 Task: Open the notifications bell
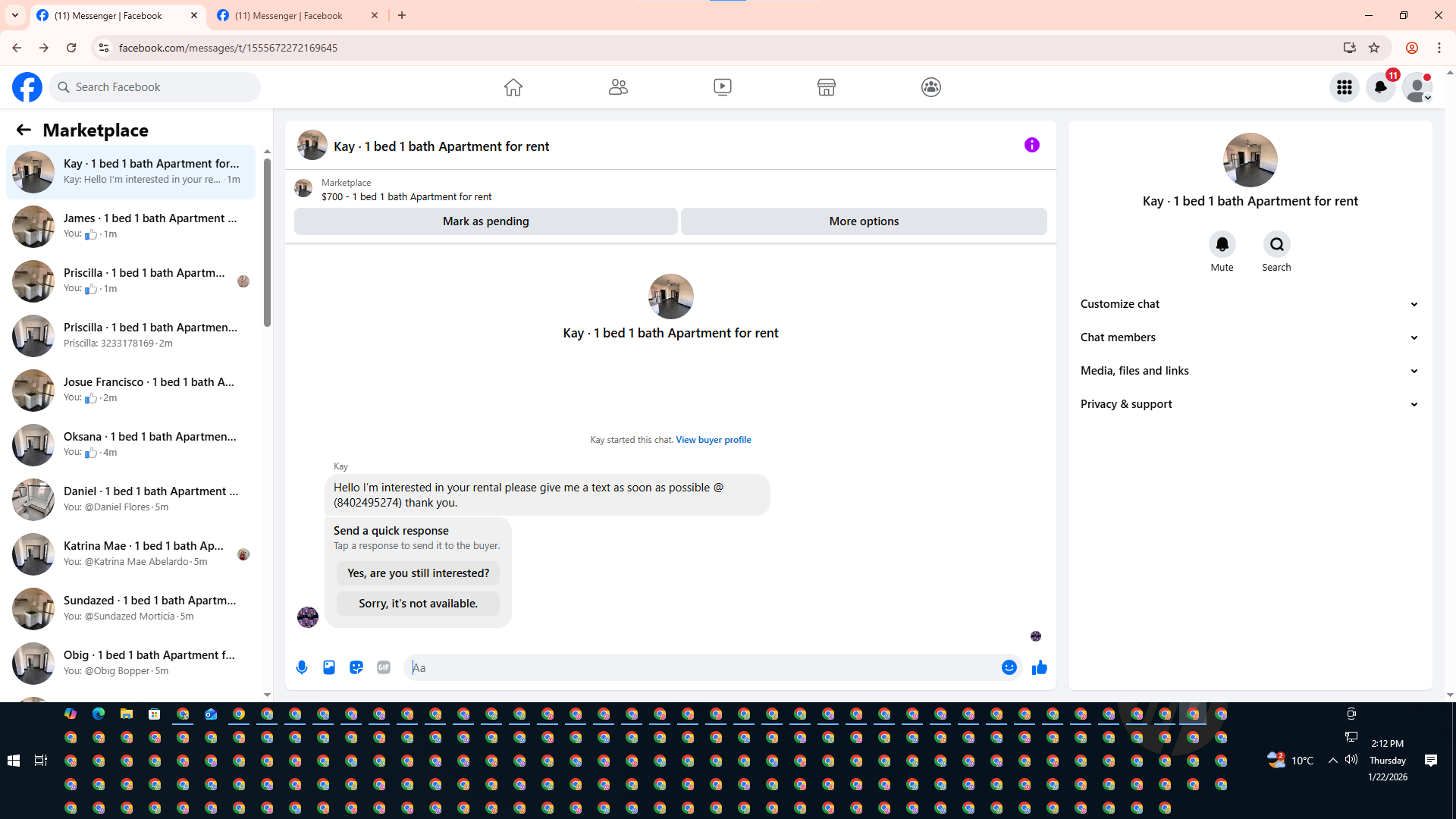point(1381,87)
